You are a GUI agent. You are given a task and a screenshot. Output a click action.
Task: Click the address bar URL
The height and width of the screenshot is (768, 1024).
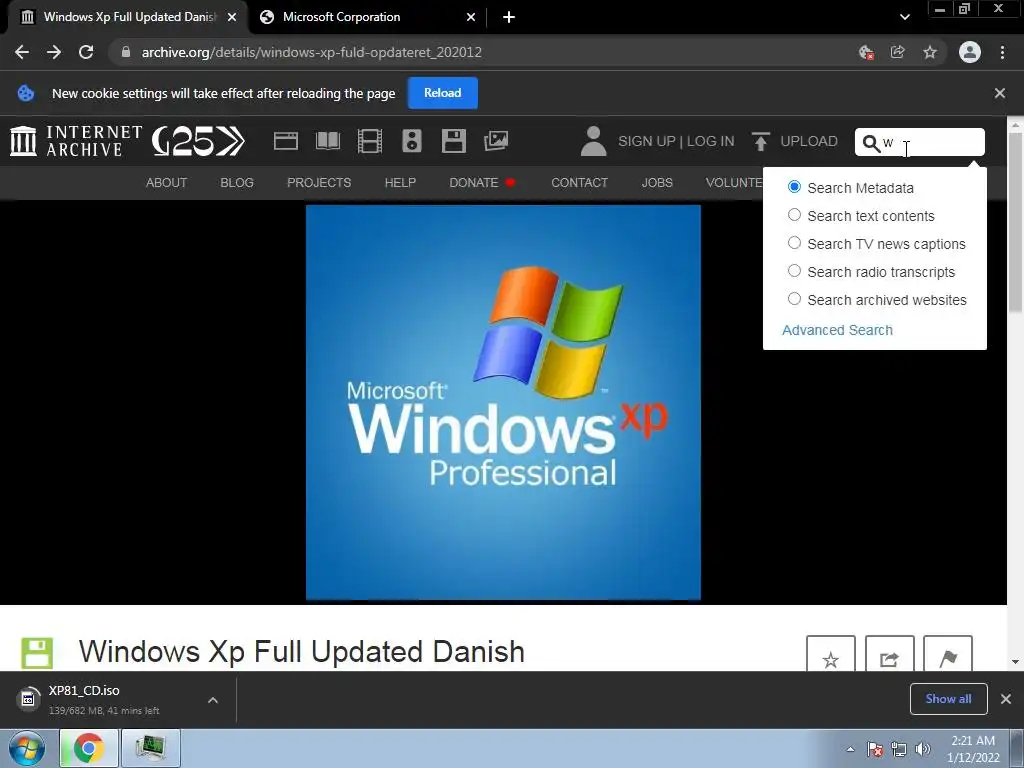[x=312, y=52]
